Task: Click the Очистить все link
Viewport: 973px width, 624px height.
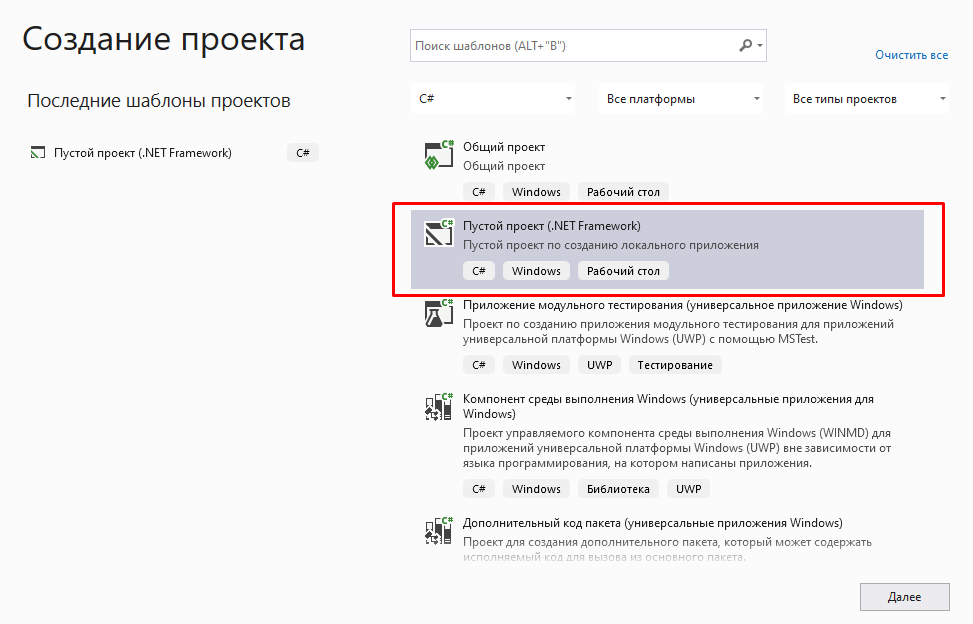Action: point(912,55)
